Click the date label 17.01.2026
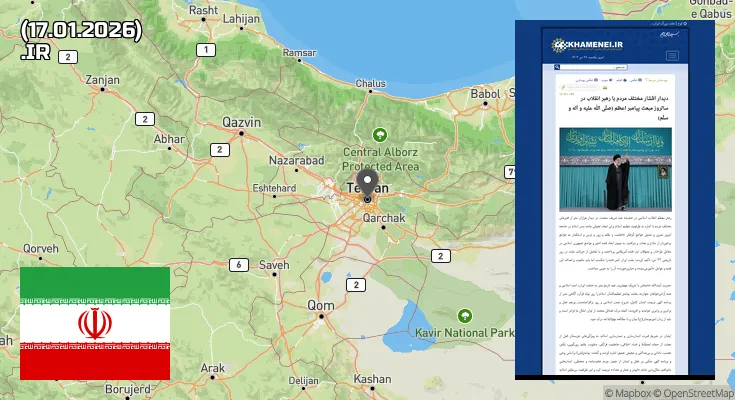The height and width of the screenshot is (400, 735). click(x=80, y=30)
